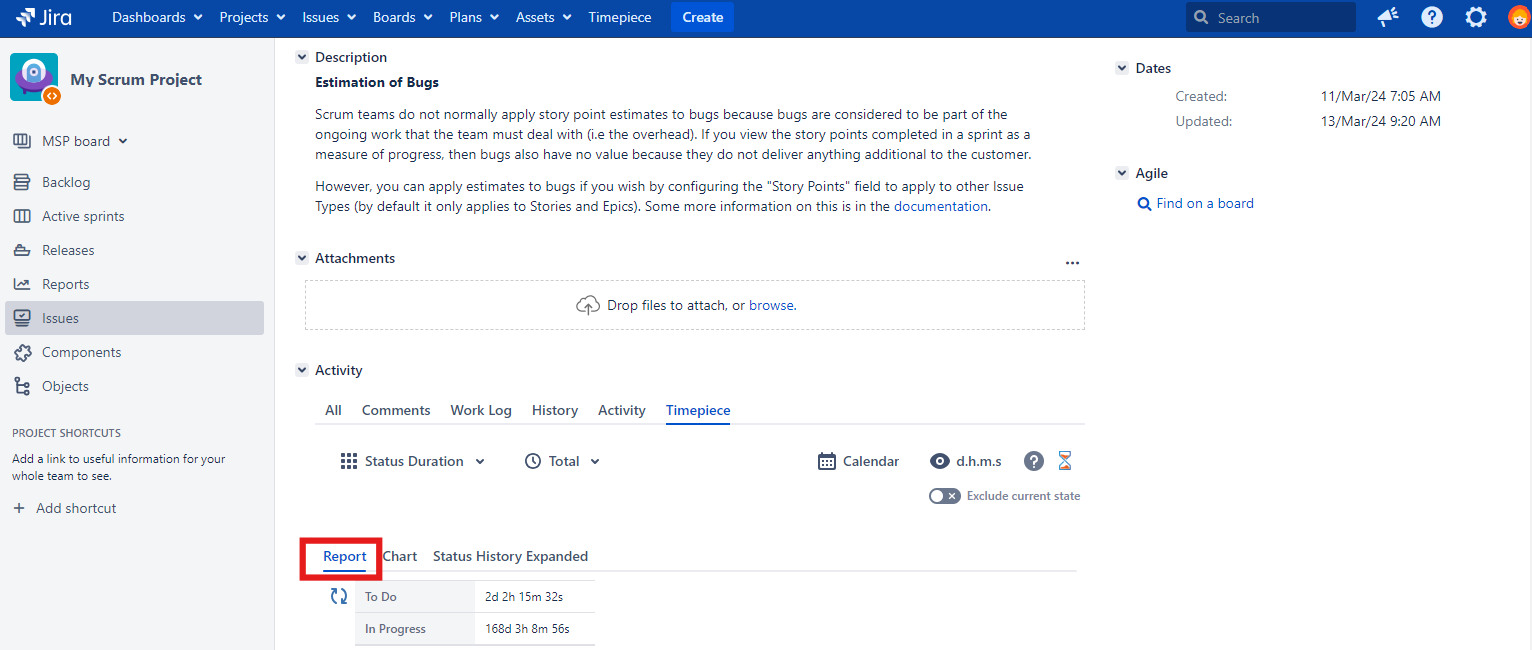Click the notifications megaphone icon
1532x650 pixels.
coord(1387,17)
